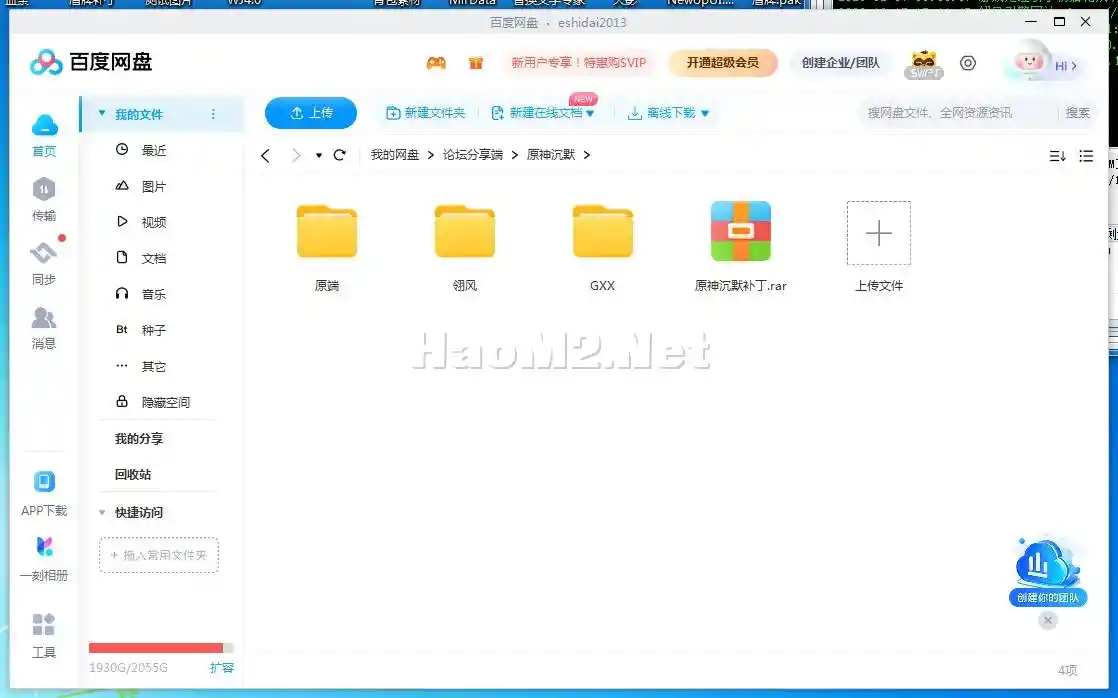Click the 创建企业/团队 button
Image resolution: width=1118 pixels, height=698 pixels.
841,63
